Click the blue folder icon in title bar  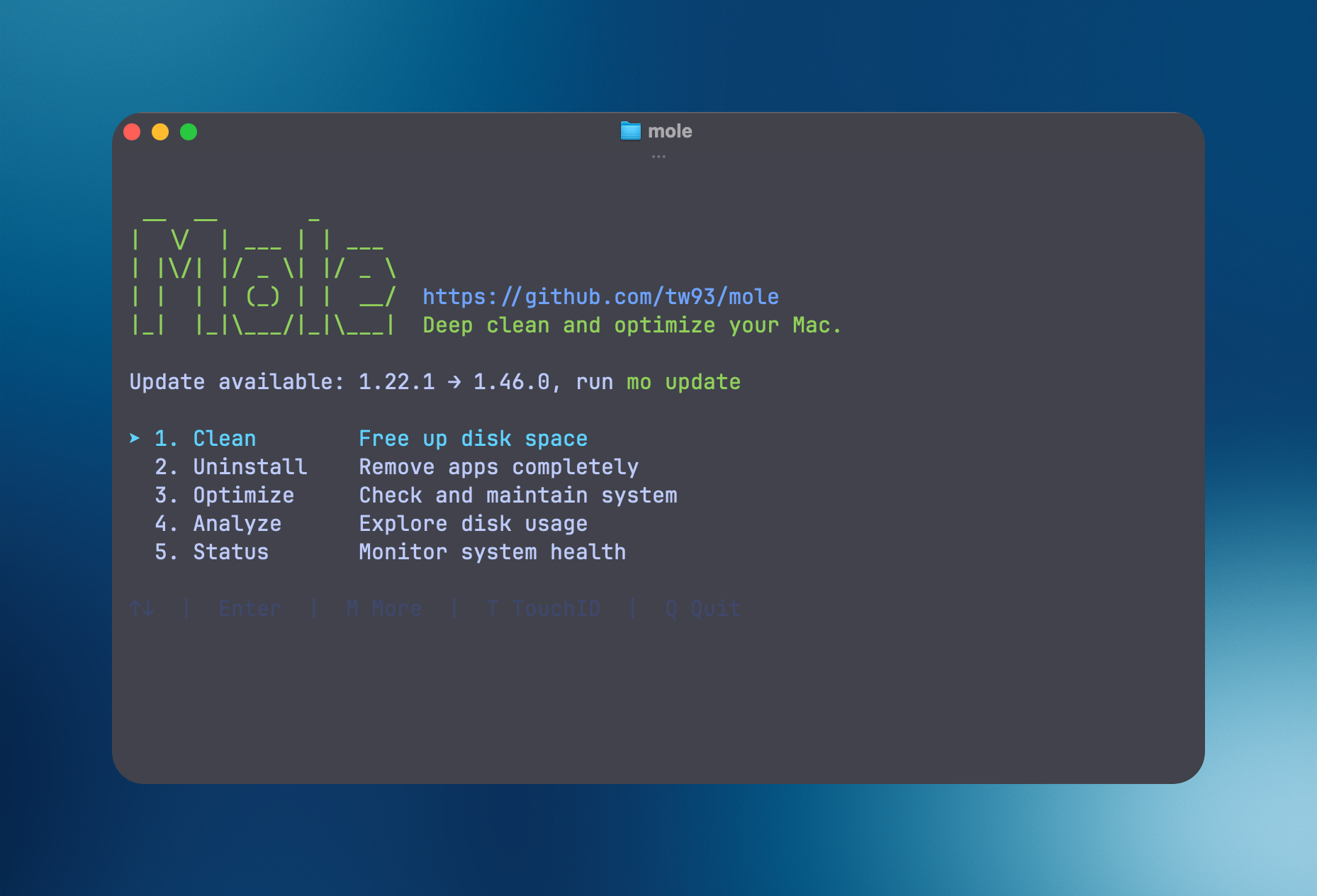tap(630, 131)
